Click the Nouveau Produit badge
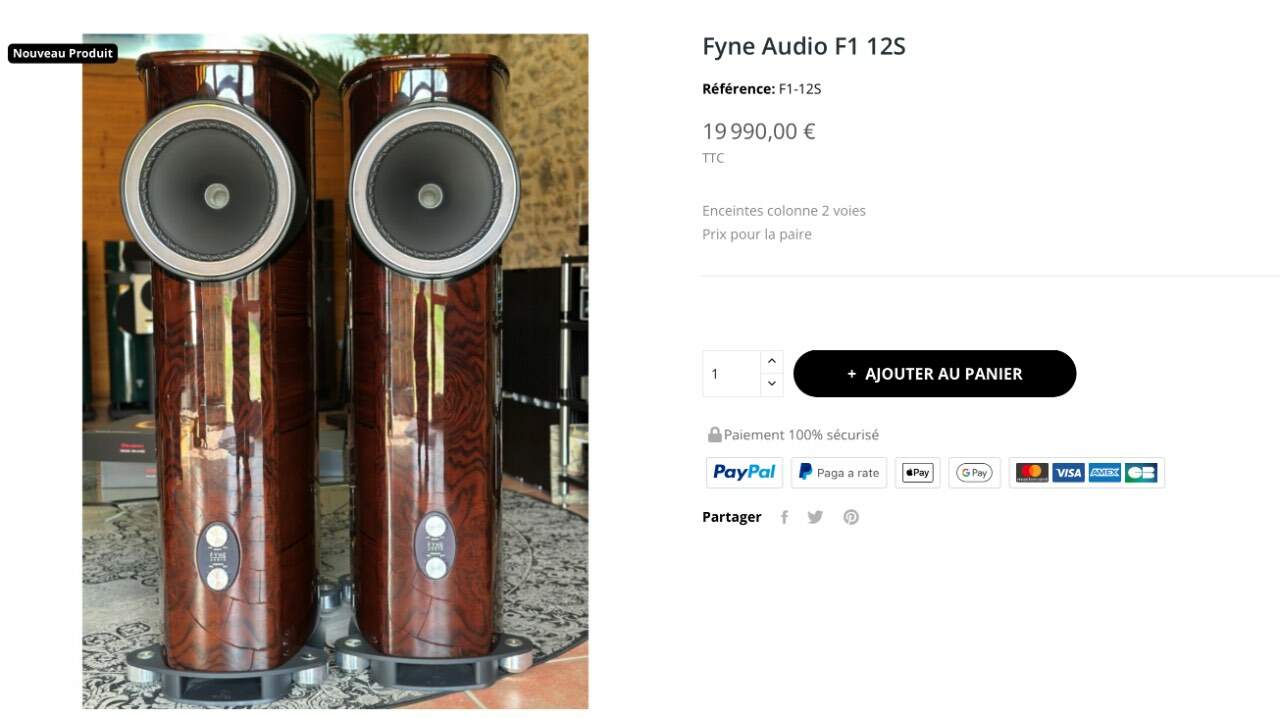Screen dimensions: 1280x718 click(63, 53)
